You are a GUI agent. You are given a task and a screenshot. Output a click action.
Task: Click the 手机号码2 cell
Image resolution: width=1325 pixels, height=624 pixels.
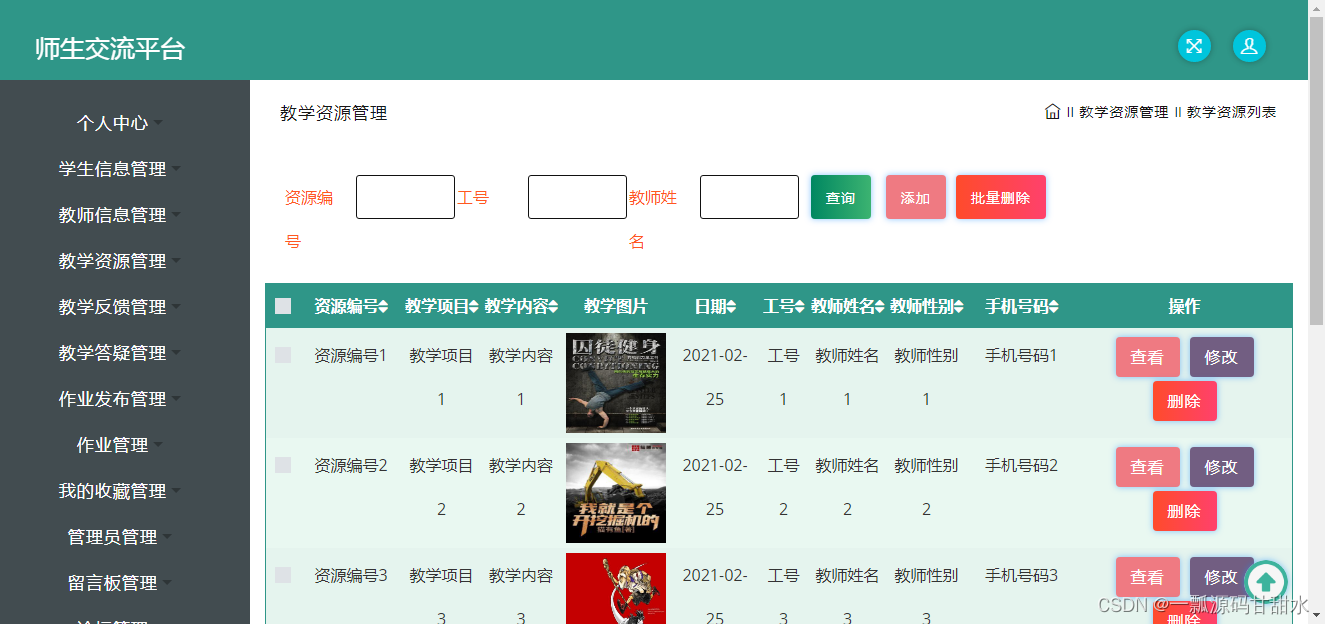tap(1021, 465)
